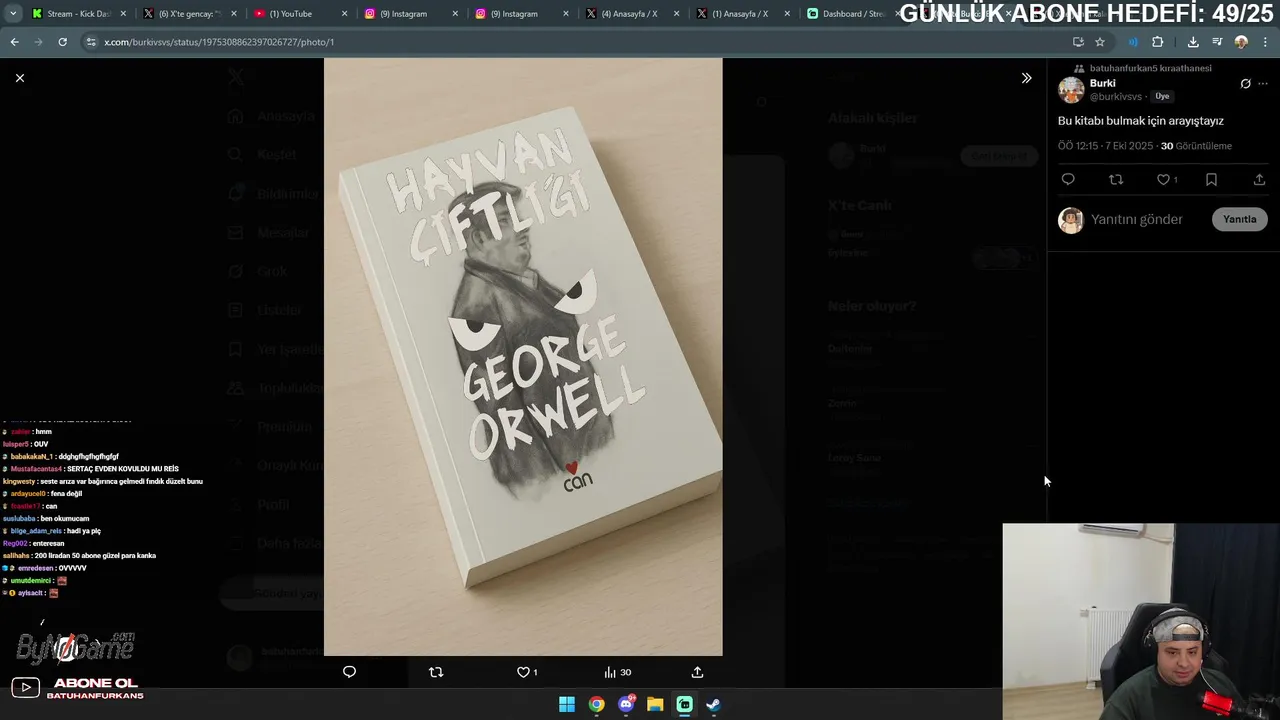Switch to the Dashboard / Stre tab

[848, 14]
